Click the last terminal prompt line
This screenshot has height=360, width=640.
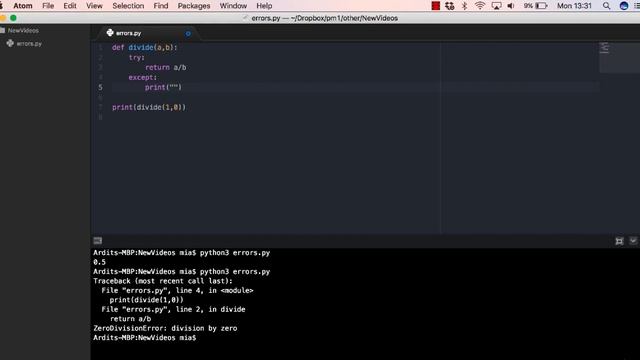tap(144, 338)
